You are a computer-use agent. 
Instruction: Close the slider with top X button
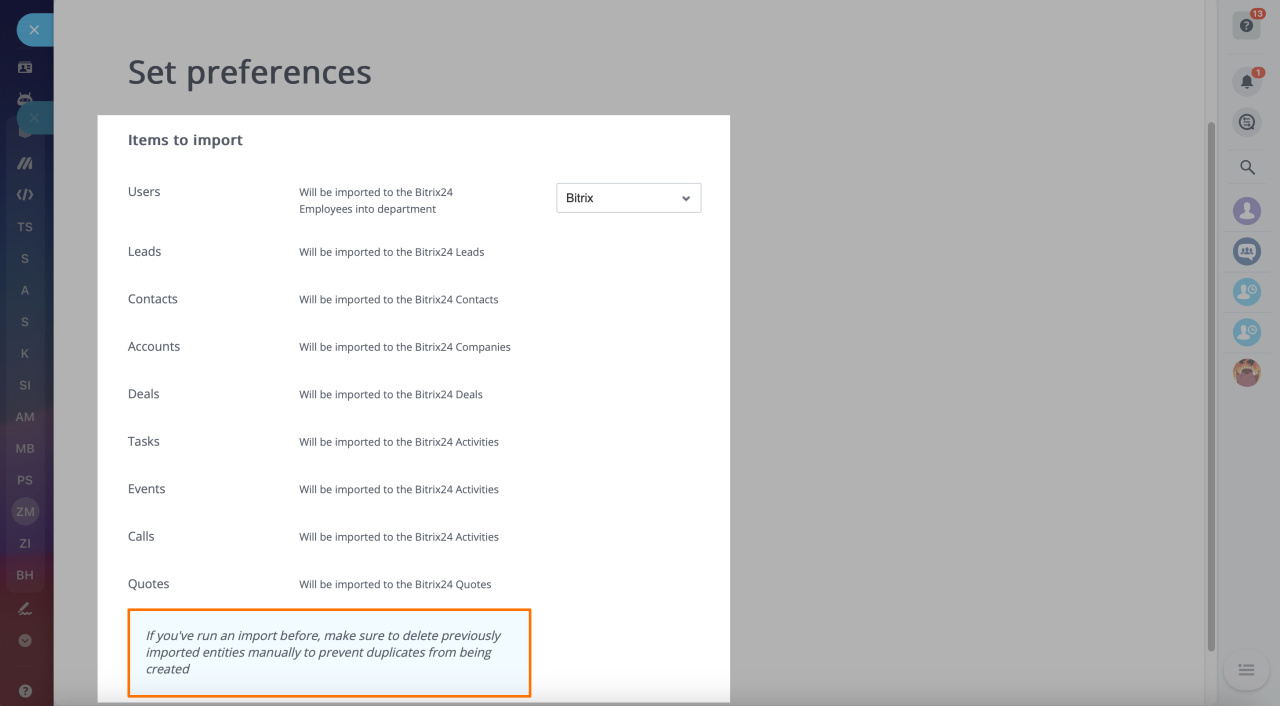tap(34, 30)
